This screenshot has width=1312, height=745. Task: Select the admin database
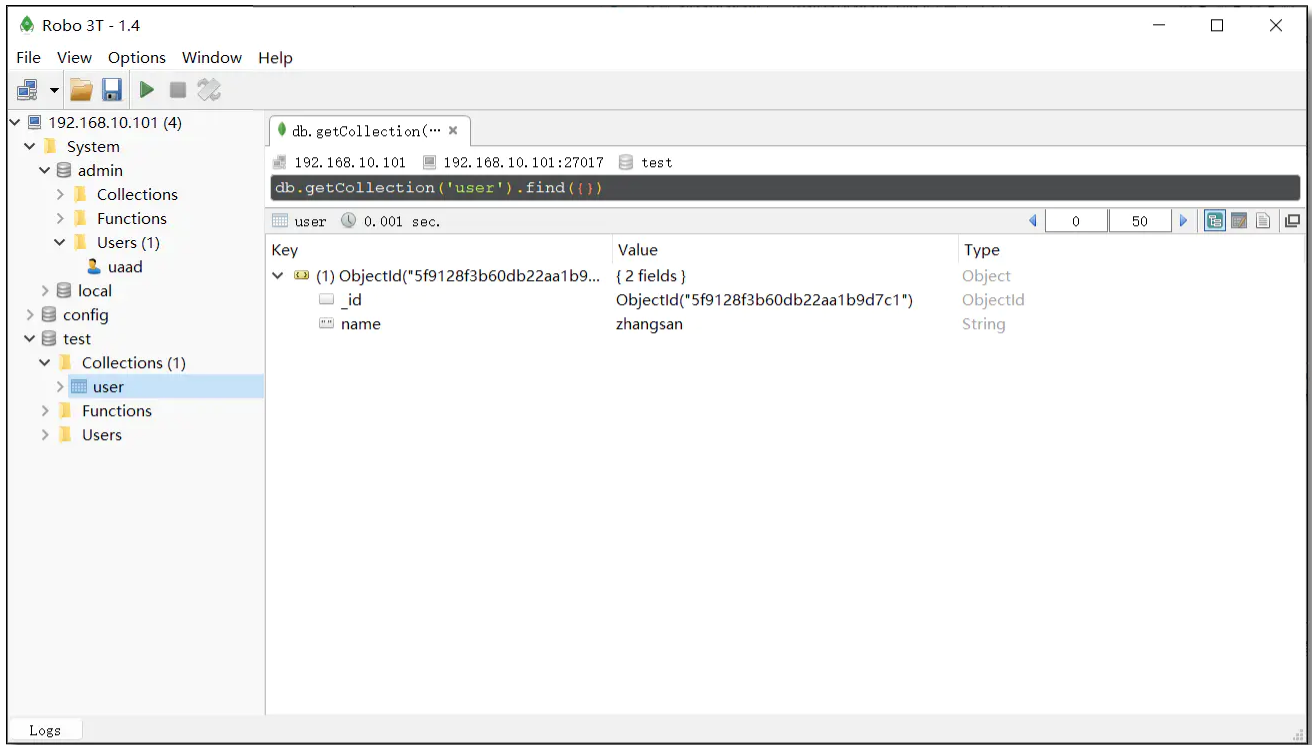(100, 171)
